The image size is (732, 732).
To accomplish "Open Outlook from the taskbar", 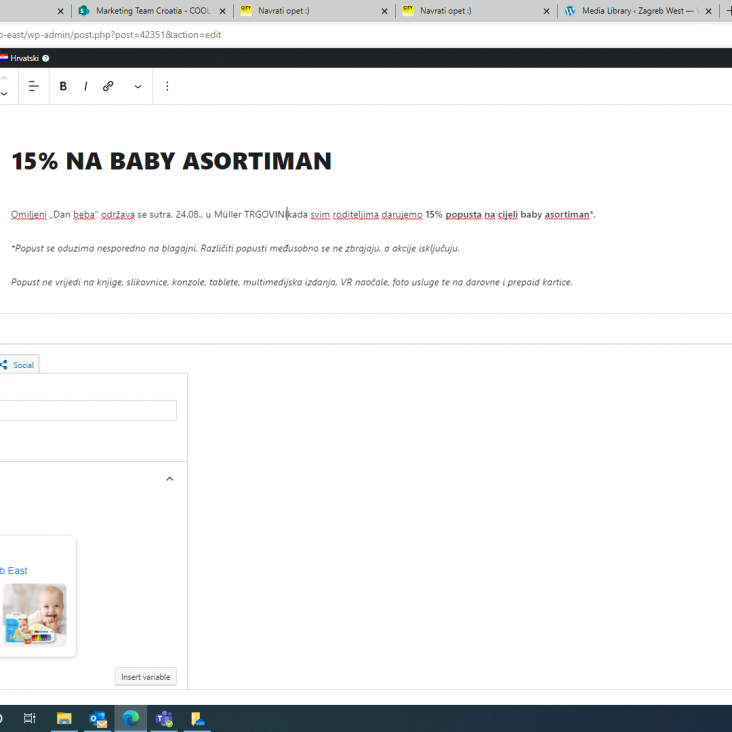I will click(x=98, y=718).
